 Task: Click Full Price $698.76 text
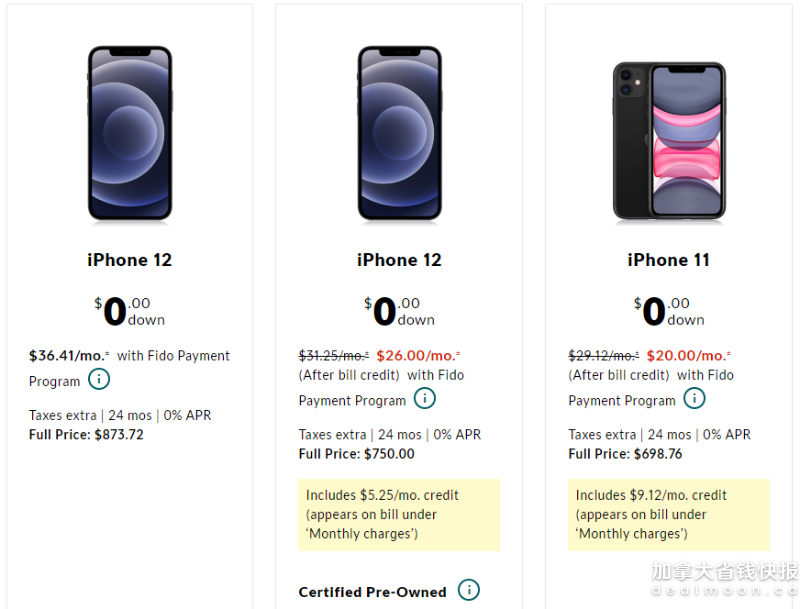pos(625,454)
